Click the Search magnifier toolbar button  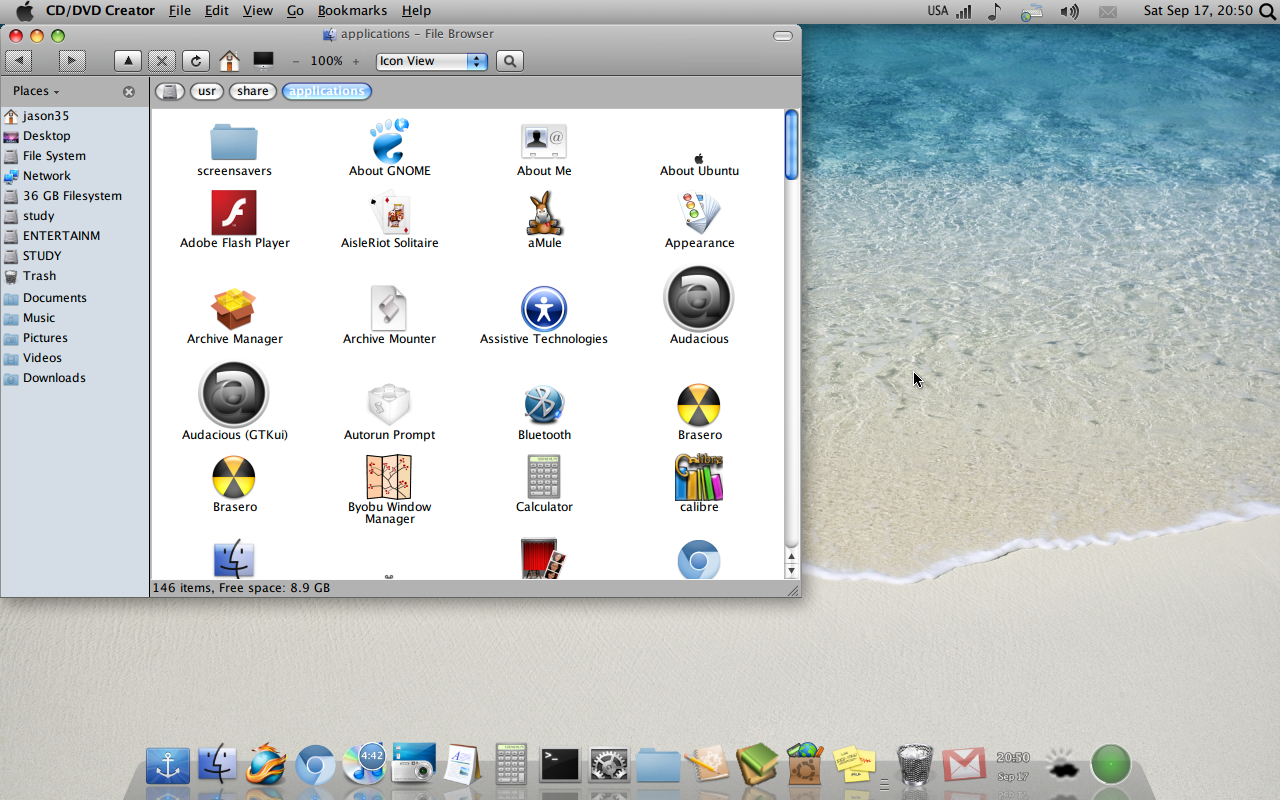(510, 61)
